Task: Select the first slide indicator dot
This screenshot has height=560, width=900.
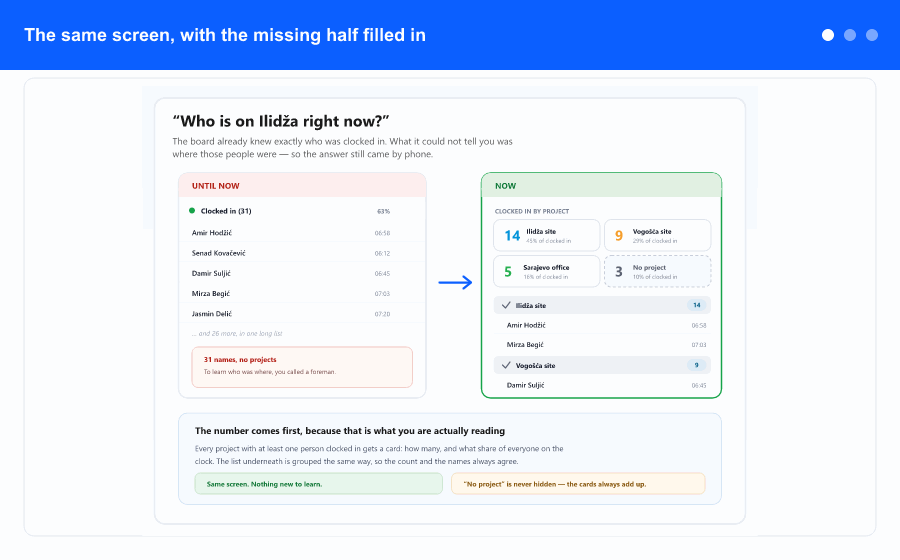Action: click(x=828, y=35)
